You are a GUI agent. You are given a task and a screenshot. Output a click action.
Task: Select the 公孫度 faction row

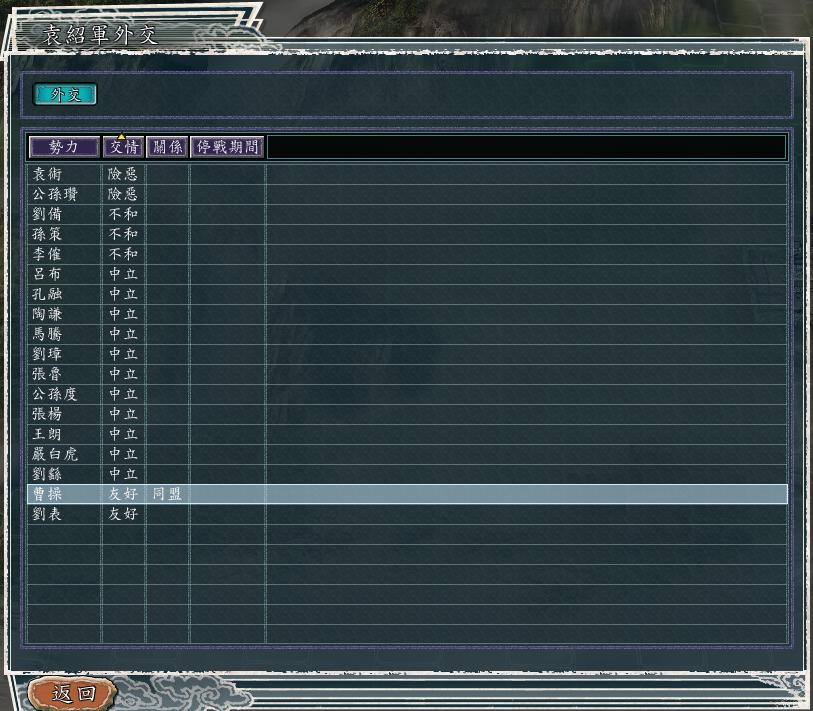(x=407, y=394)
